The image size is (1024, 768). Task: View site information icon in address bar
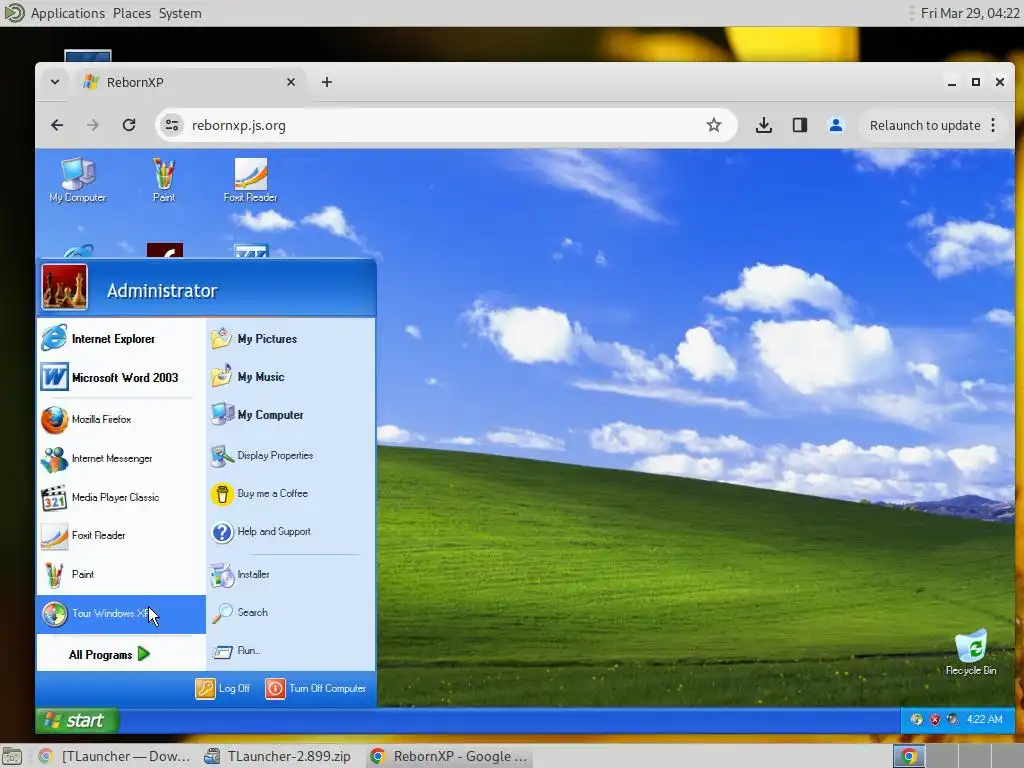click(x=172, y=125)
